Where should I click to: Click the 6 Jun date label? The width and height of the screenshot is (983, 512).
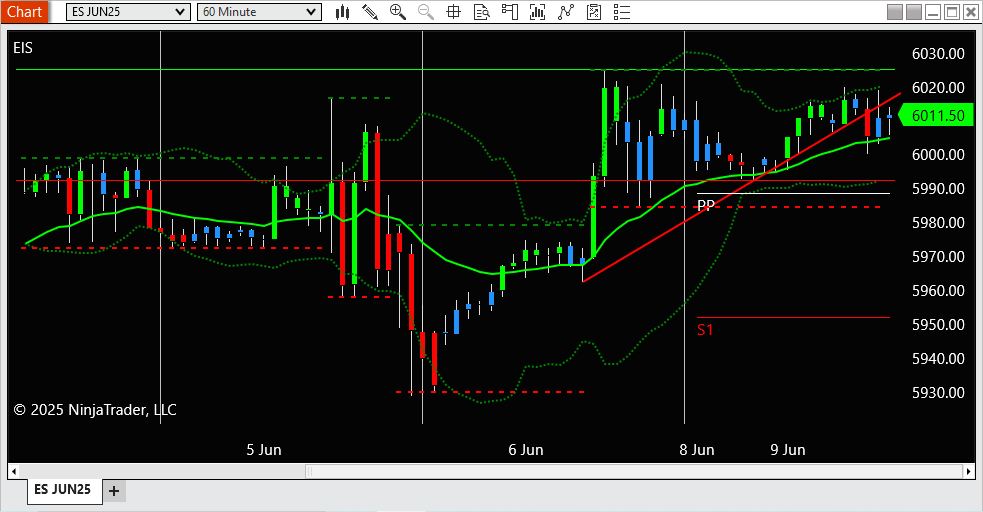tap(526, 450)
